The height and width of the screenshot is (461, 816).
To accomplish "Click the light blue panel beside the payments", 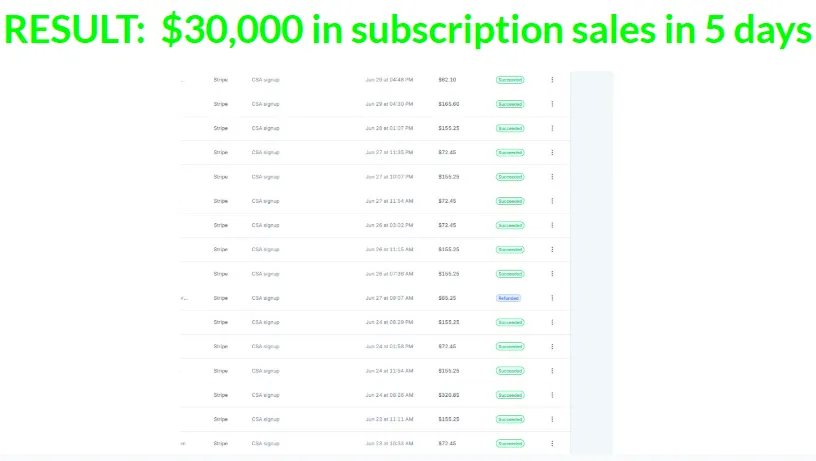I will [x=592, y=263].
